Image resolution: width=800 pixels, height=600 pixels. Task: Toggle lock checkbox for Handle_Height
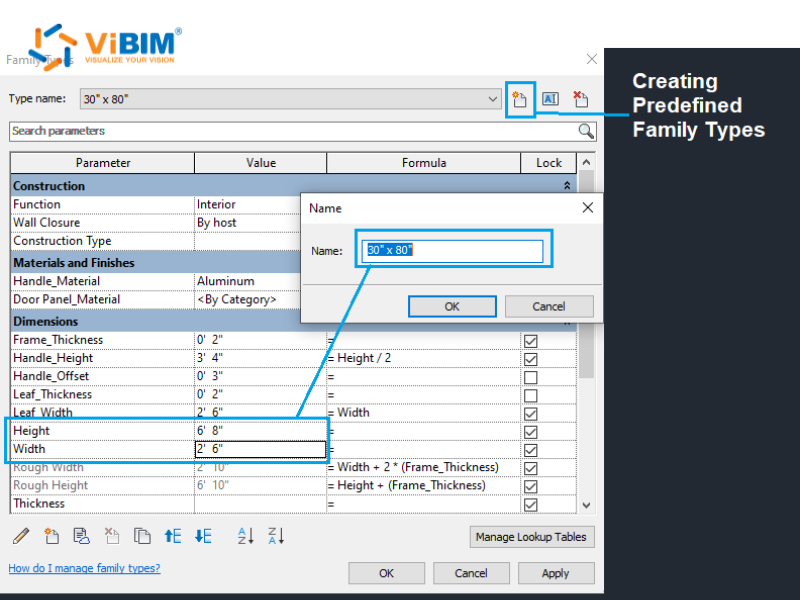pyautogui.click(x=531, y=359)
